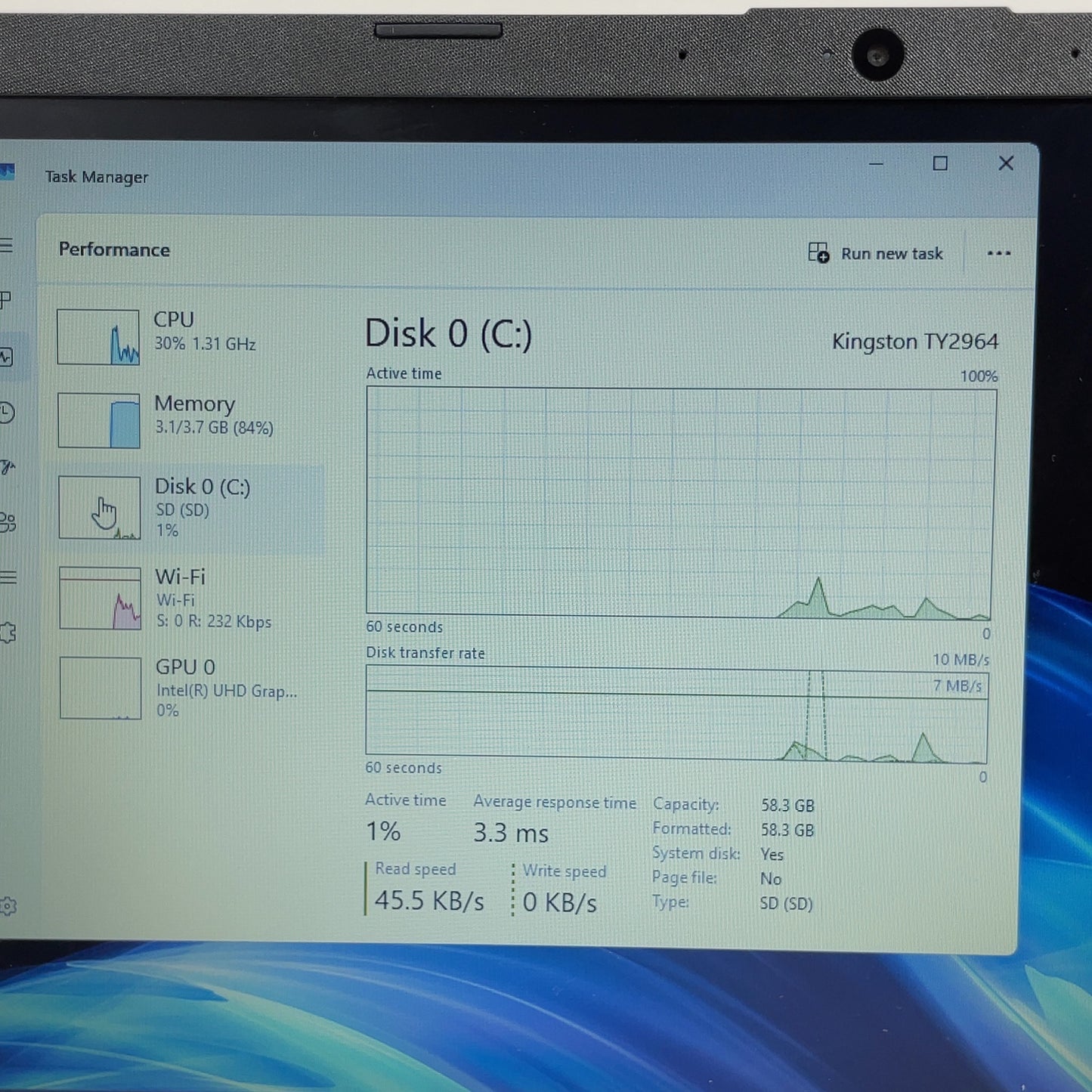Open the Startup apps icon
The width and height of the screenshot is (1092, 1092).
click(7, 467)
